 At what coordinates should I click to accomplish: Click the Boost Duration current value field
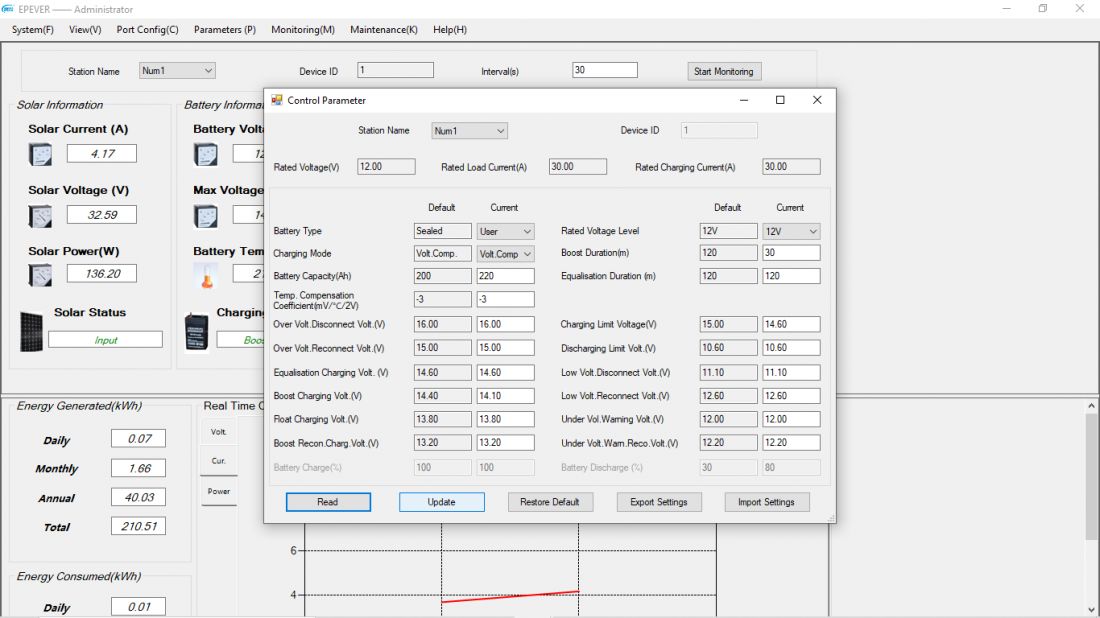(791, 253)
